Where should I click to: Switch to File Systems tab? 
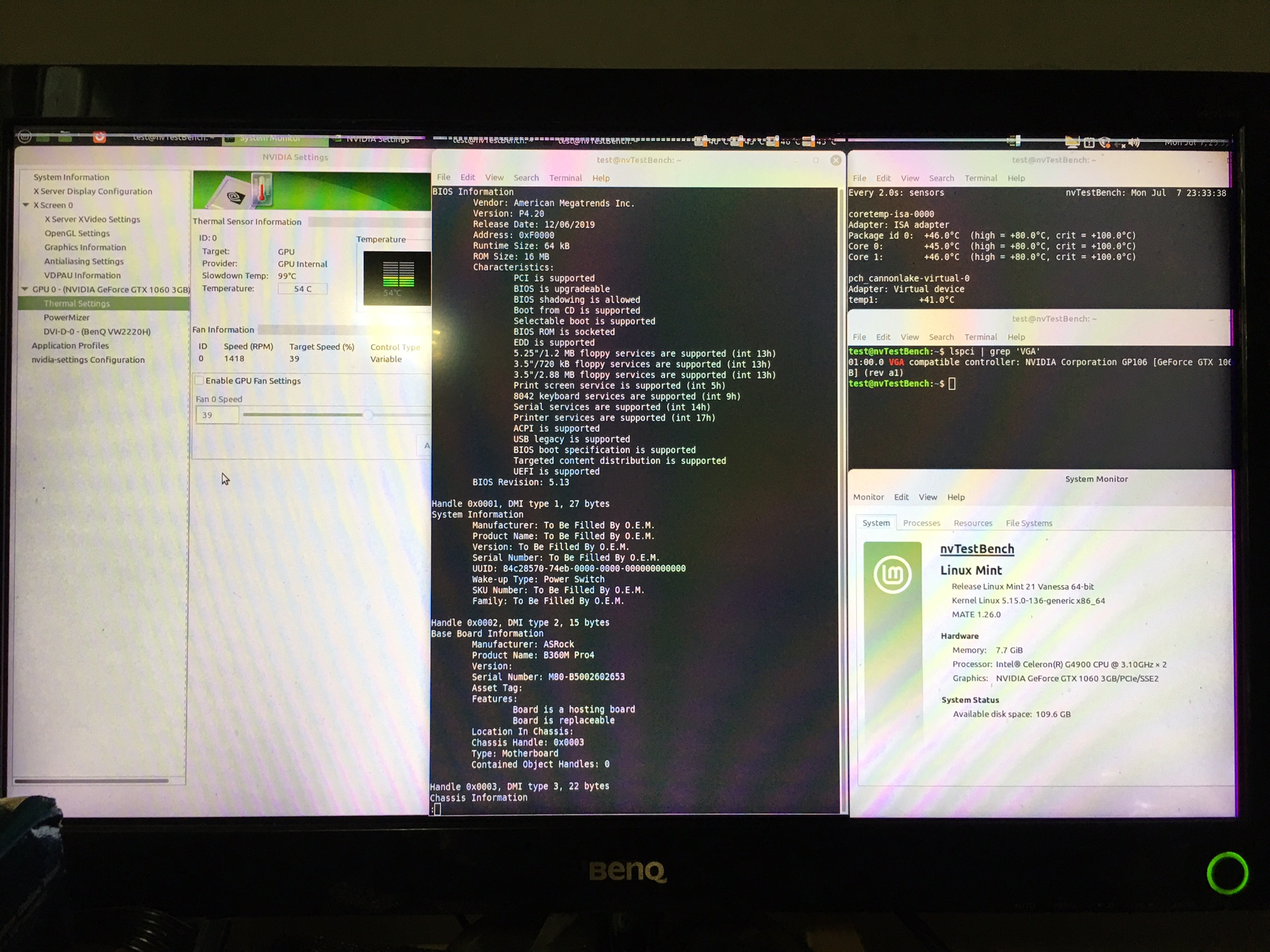click(x=1029, y=523)
